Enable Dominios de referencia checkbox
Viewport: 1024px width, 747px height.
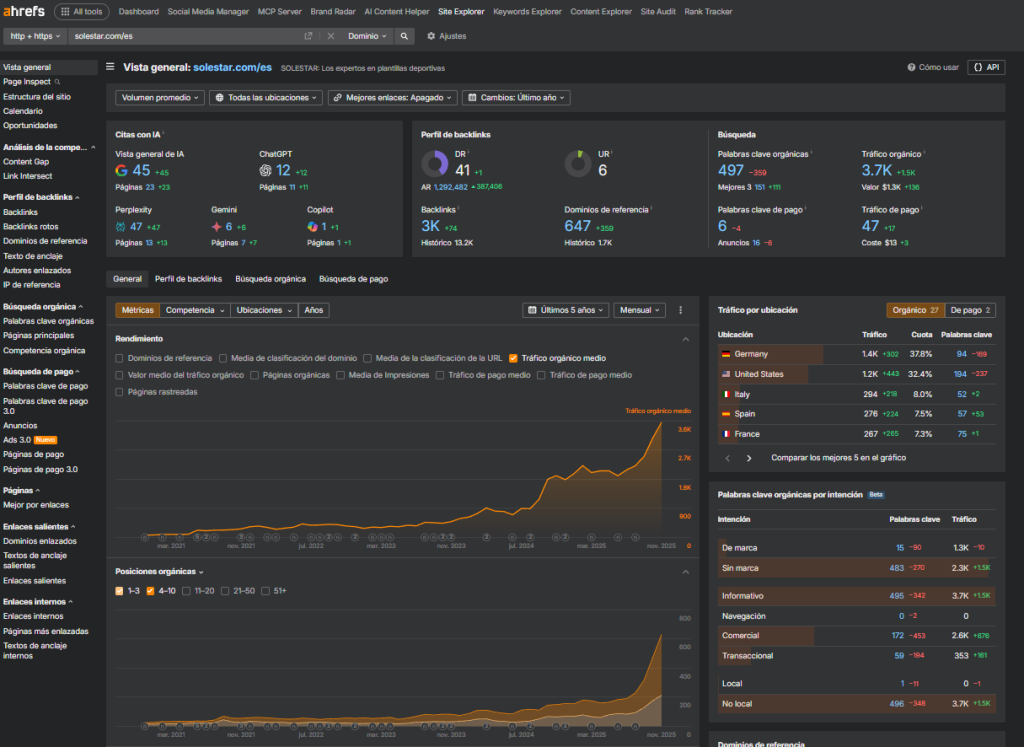tap(120, 358)
